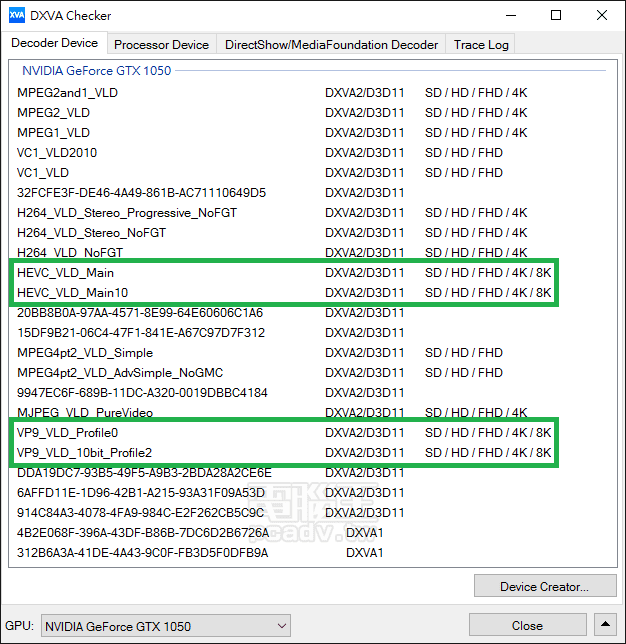
Task: Select the MPEG2_VLD row
Action: tap(313, 113)
